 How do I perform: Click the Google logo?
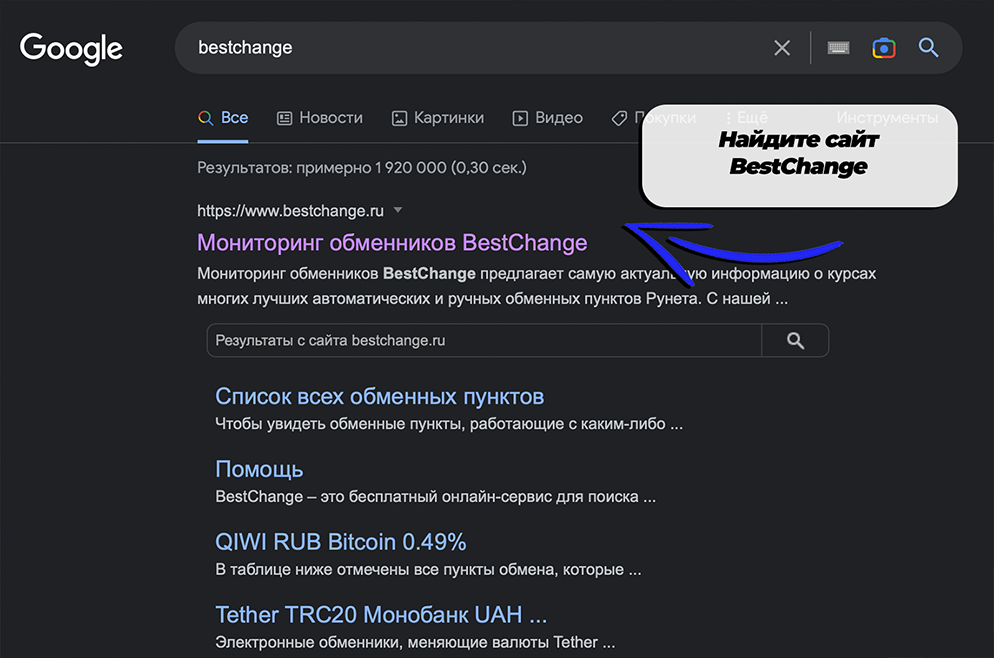[x=71, y=49]
